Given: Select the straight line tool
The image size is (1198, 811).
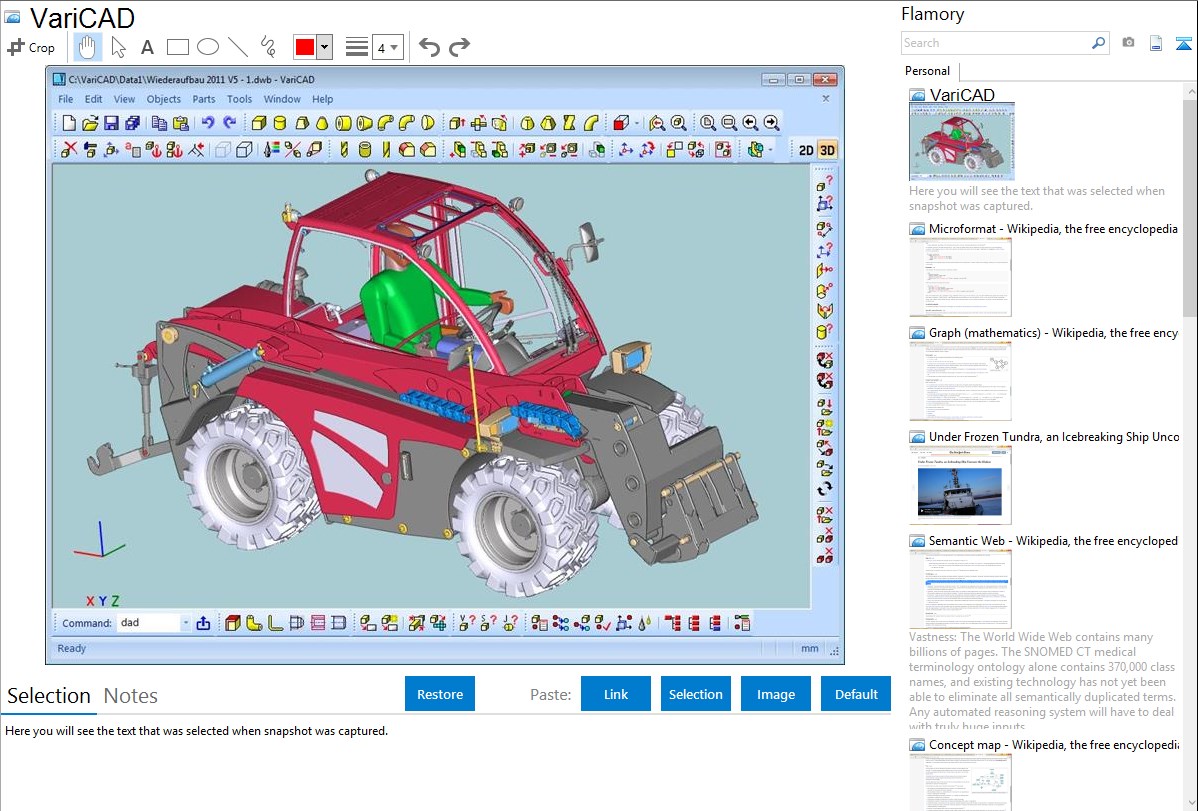Looking at the screenshot, I should (x=238, y=47).
